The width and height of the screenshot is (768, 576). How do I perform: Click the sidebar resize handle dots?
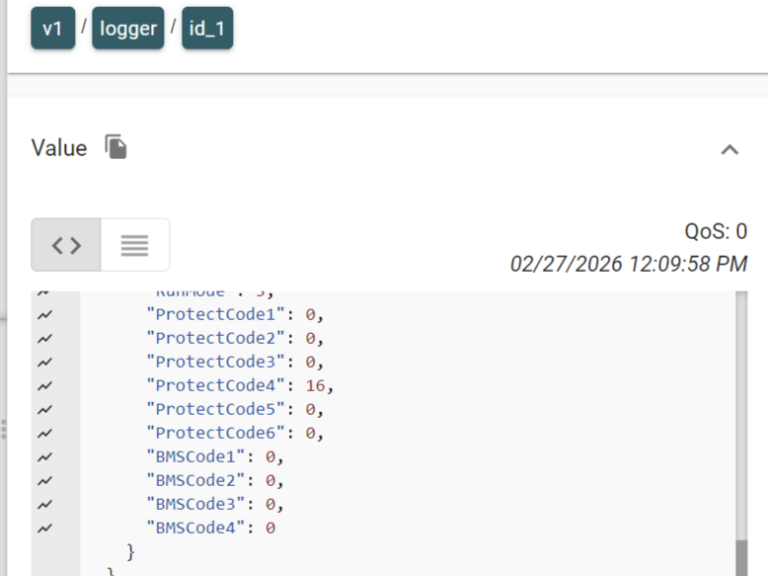(4, 430)
